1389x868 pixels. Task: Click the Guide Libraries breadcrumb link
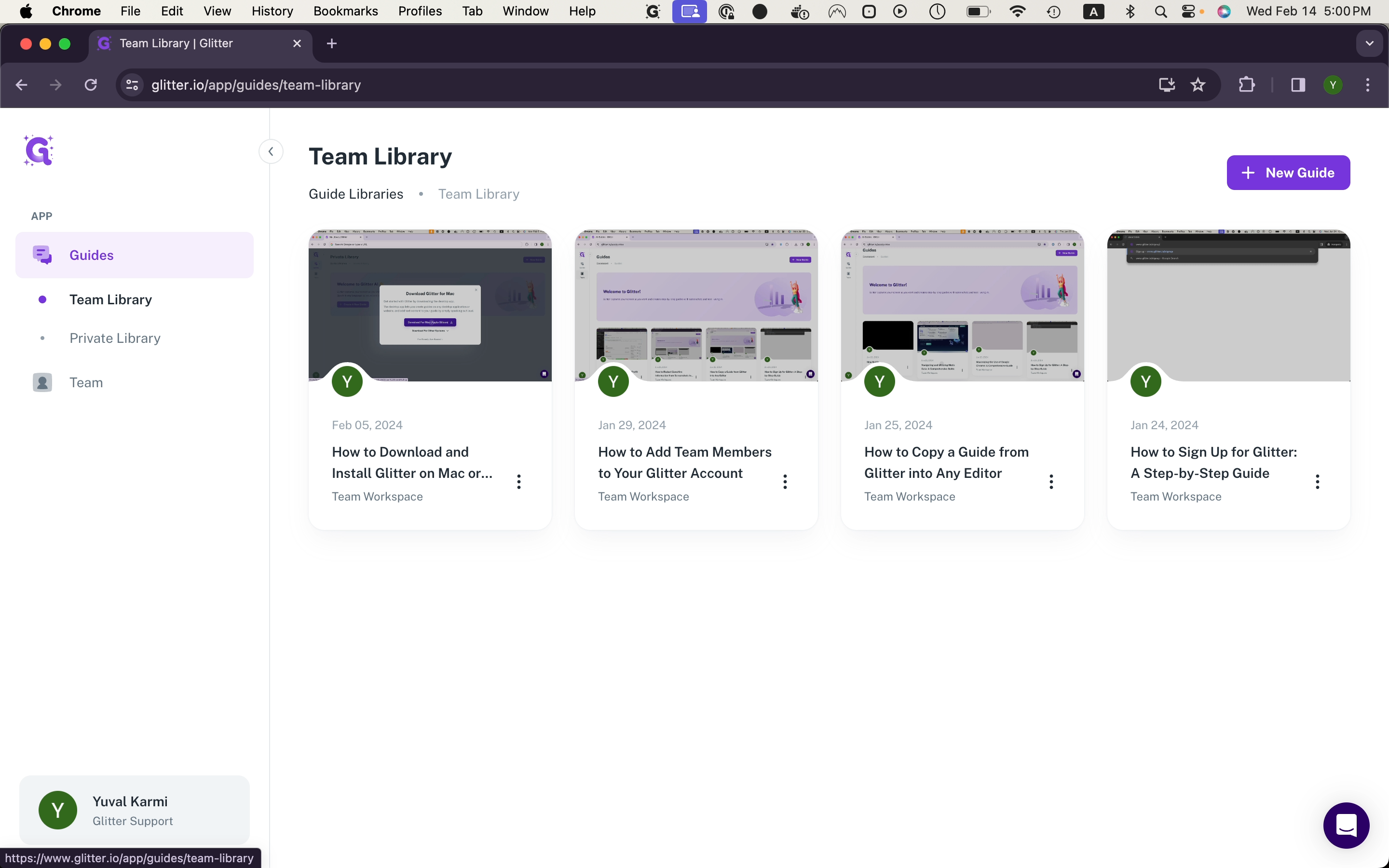(x=356, y=194)
